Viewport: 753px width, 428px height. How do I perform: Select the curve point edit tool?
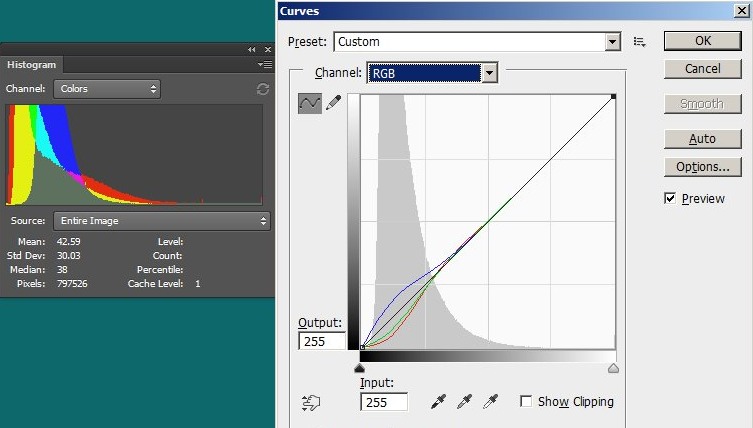310,103
